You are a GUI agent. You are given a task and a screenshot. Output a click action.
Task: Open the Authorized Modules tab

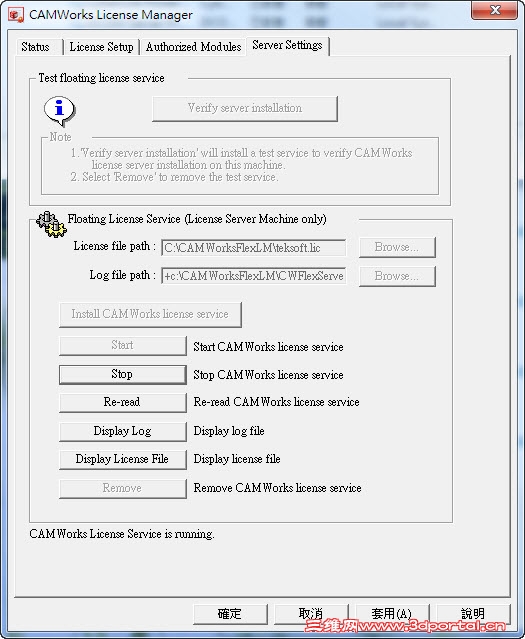[193, 46]
